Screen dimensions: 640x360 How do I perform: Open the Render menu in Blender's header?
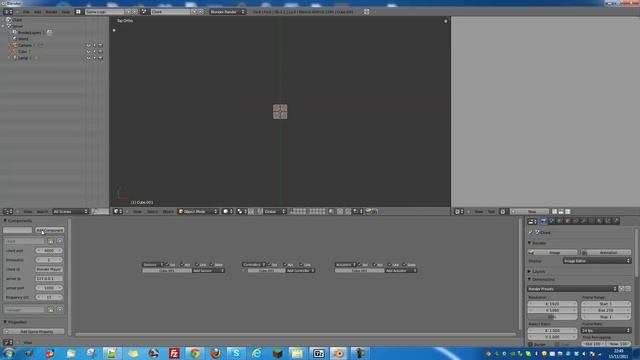pyautogui.click(x=51, y=12)
